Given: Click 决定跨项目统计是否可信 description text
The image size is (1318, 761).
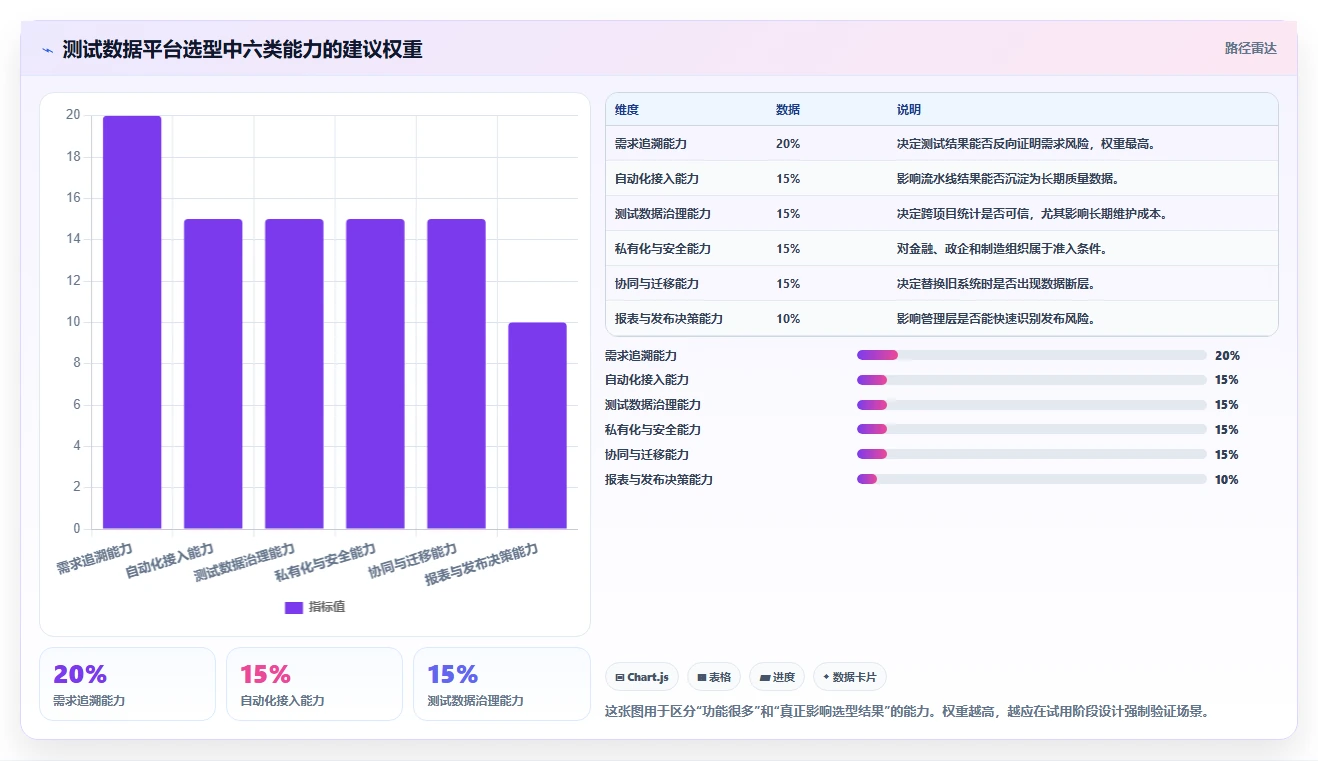Looking at the screenshot, I should pos(1032,214).
